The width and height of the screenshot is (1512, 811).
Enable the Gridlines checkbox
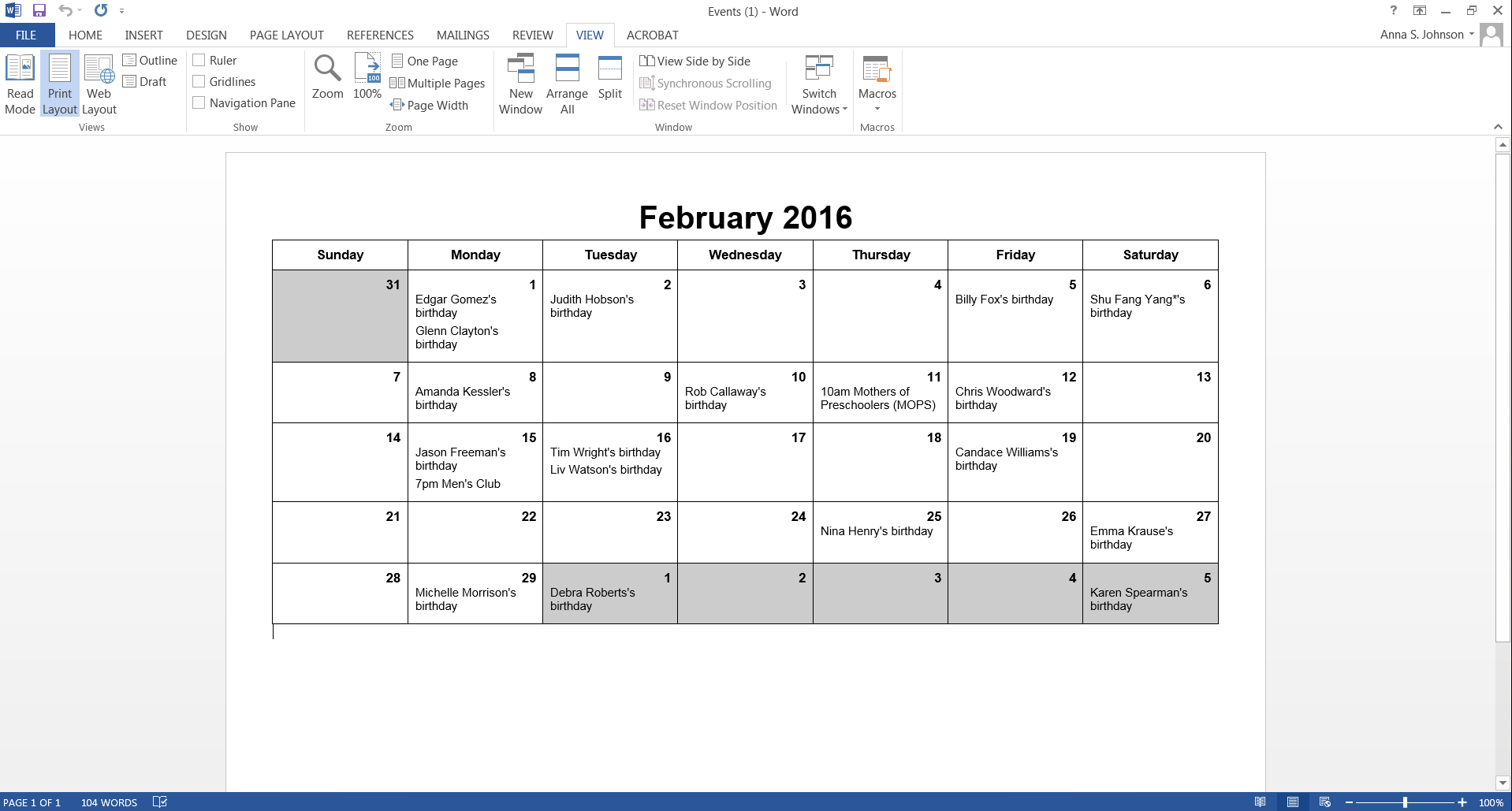199,81
